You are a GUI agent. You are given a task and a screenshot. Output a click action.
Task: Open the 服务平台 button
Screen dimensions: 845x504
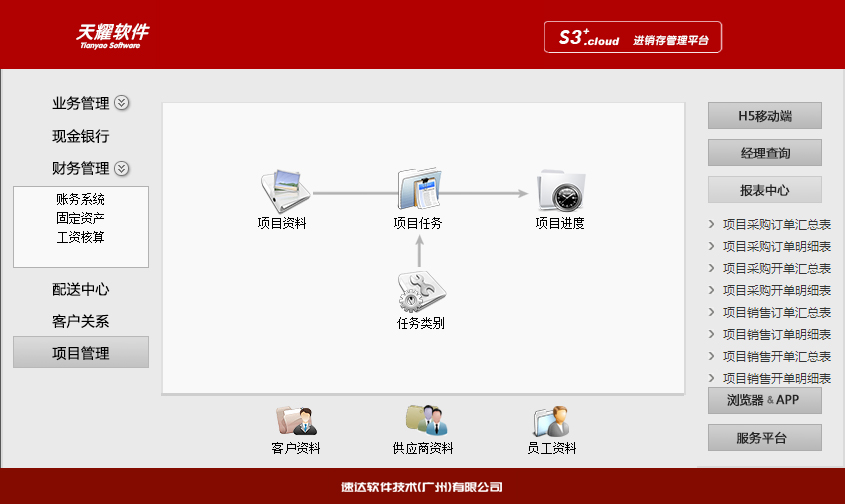[x=765, y=438]
